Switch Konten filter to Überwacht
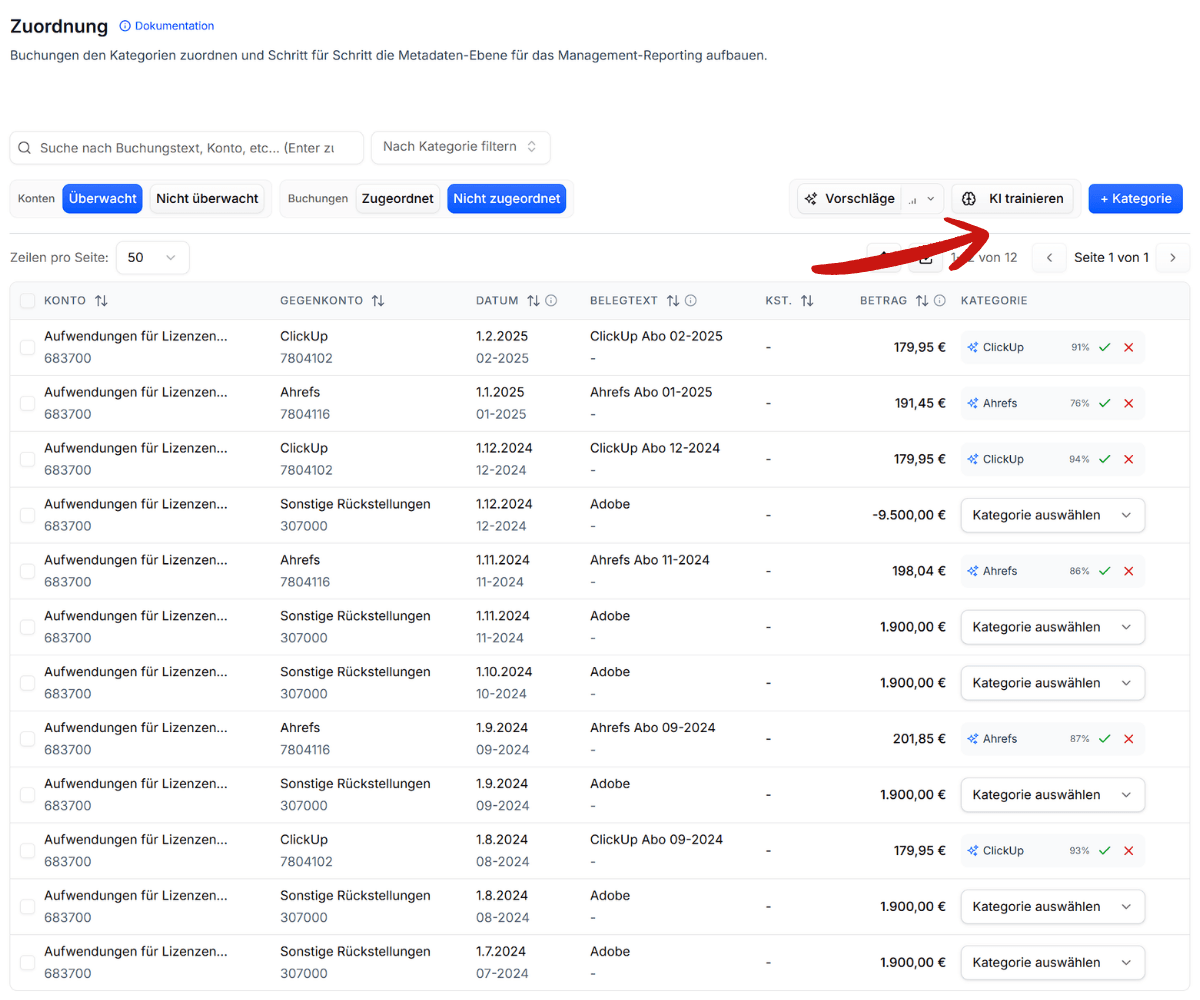The height and width of the screenshot is (1000, 1200). point(102,199)
